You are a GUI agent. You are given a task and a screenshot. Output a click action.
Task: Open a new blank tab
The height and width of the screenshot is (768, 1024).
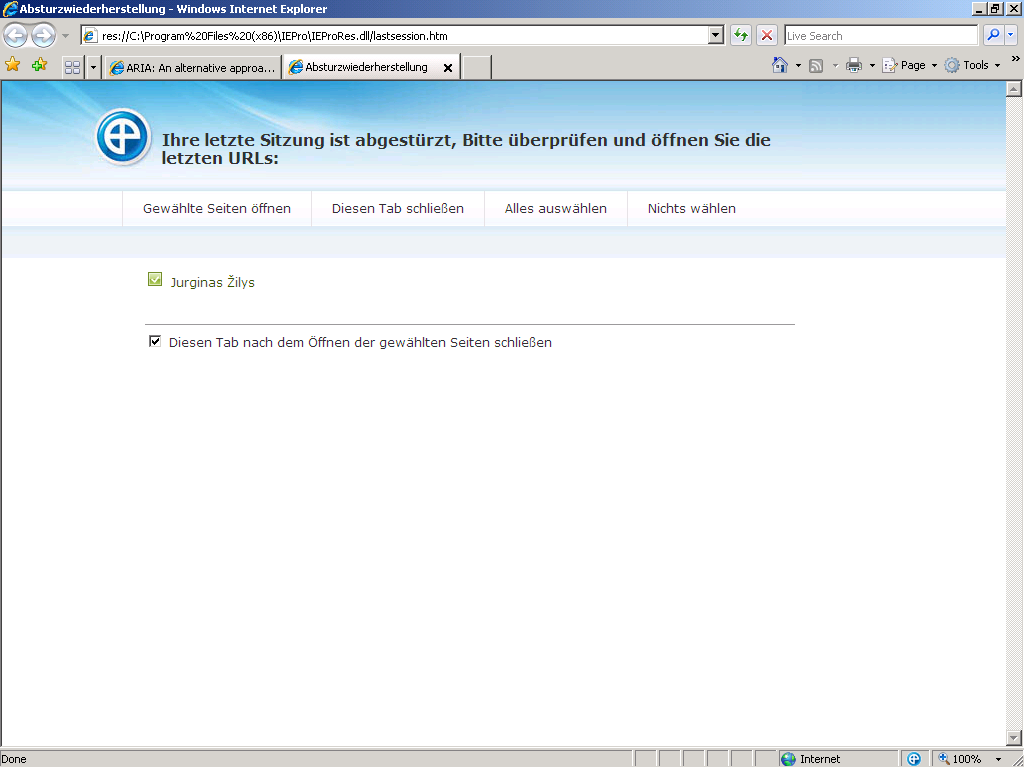(x=477, y=67)
